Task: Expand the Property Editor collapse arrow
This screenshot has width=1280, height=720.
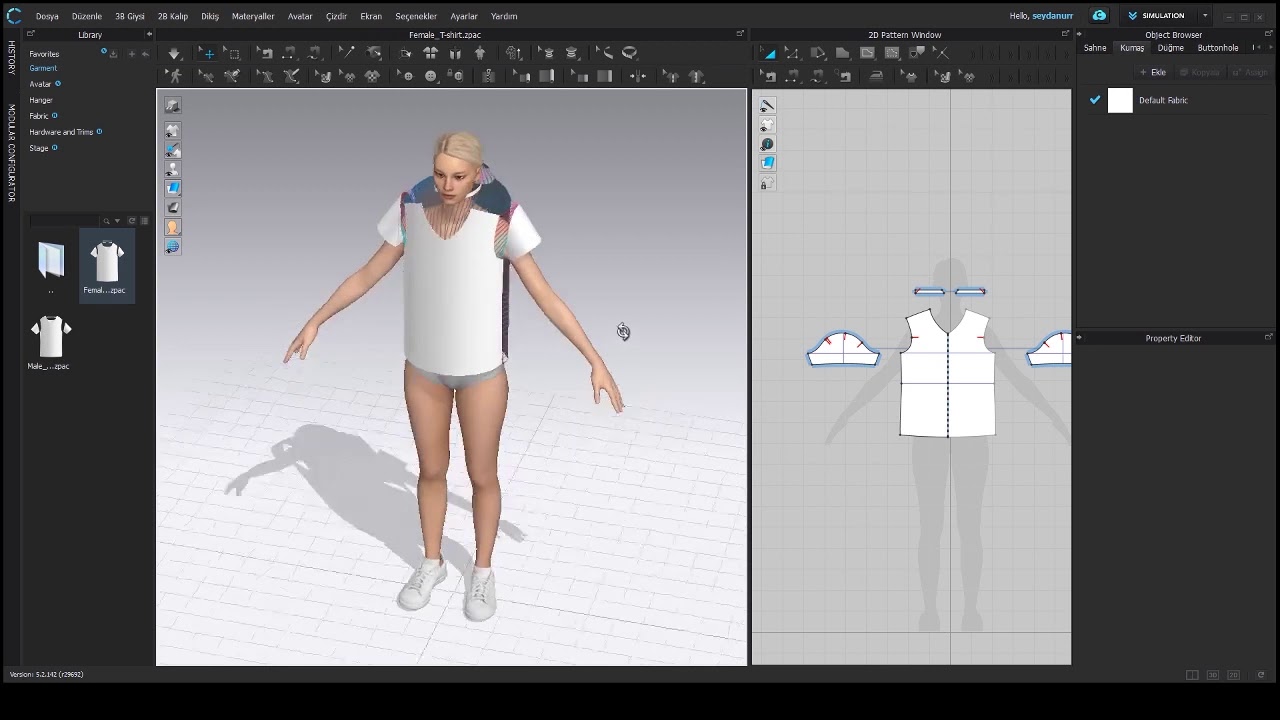Action: click(x=1079, y=338)
